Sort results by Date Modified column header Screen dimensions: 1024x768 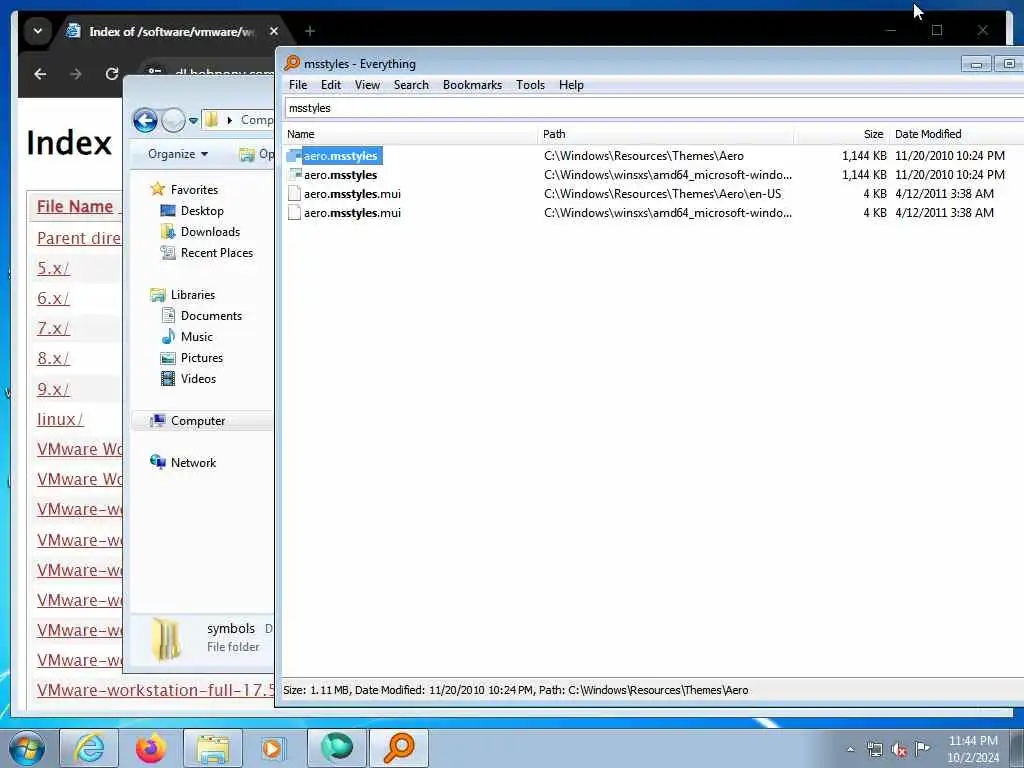tap(956, 134)
